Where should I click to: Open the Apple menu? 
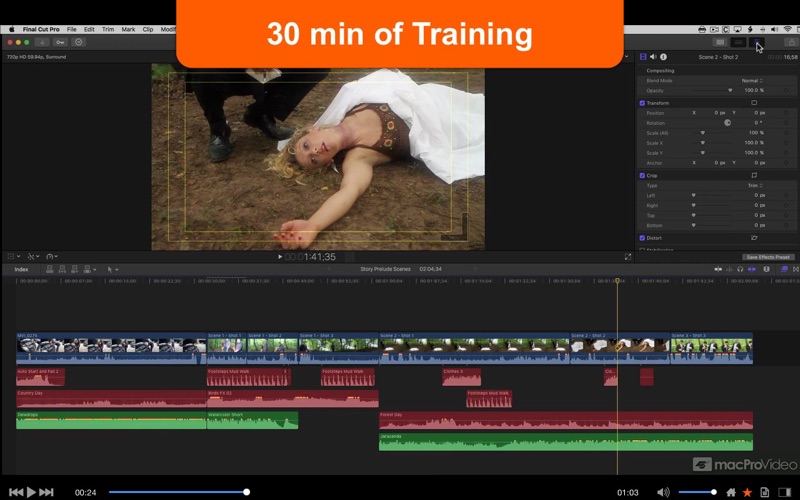coord(11,30)
